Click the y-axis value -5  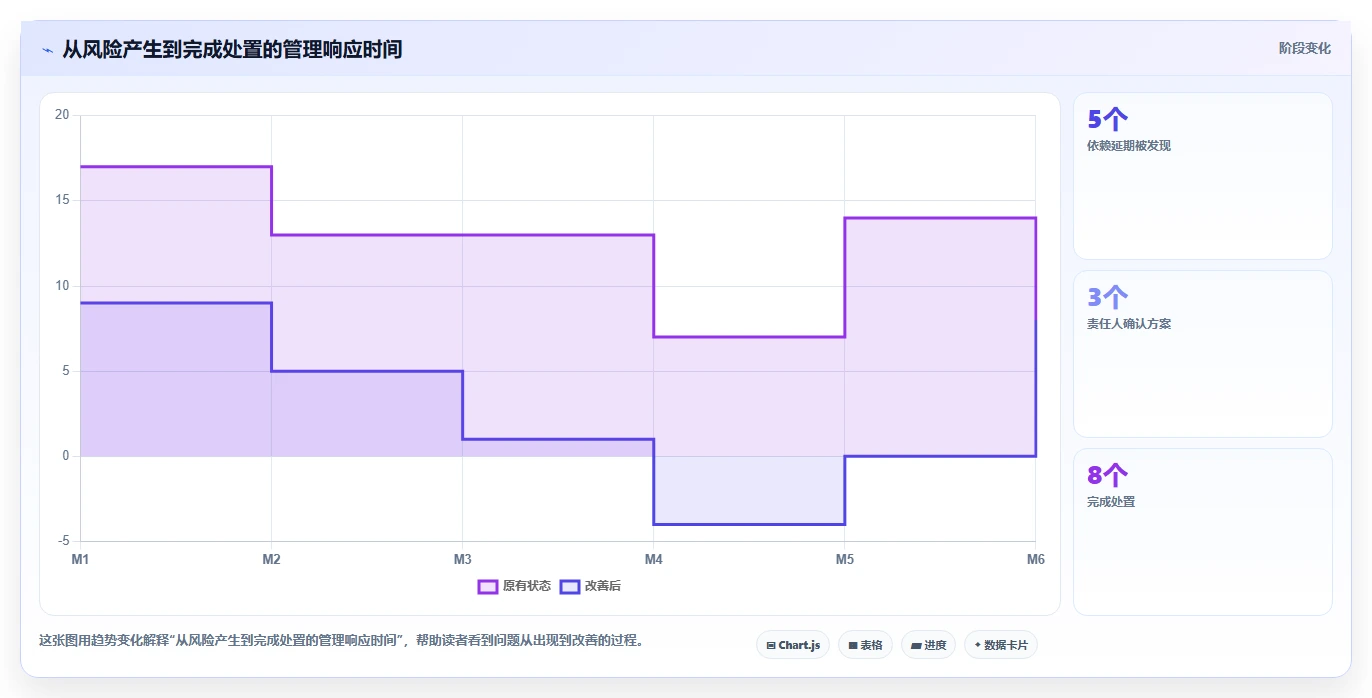[x=63, y=541]
